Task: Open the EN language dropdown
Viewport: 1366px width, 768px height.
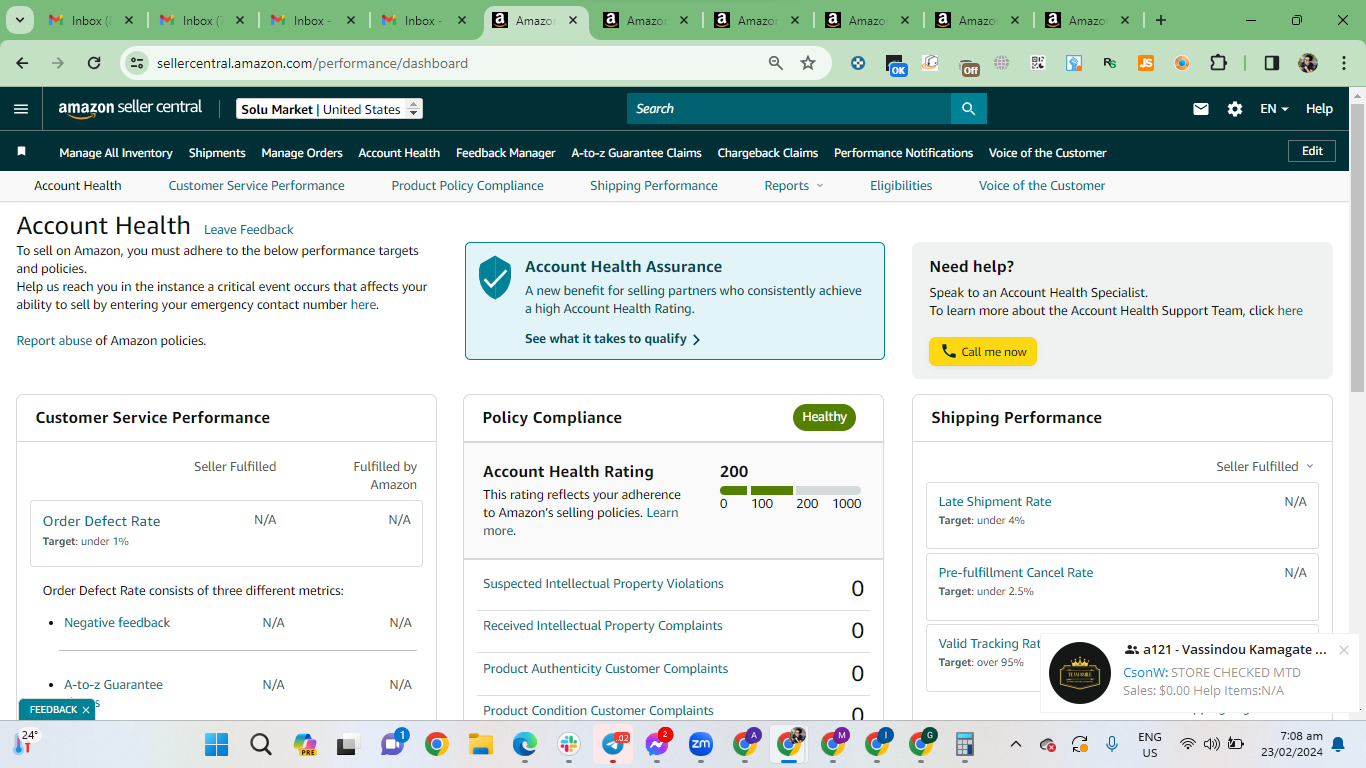Action: (x=1274, y=109)
